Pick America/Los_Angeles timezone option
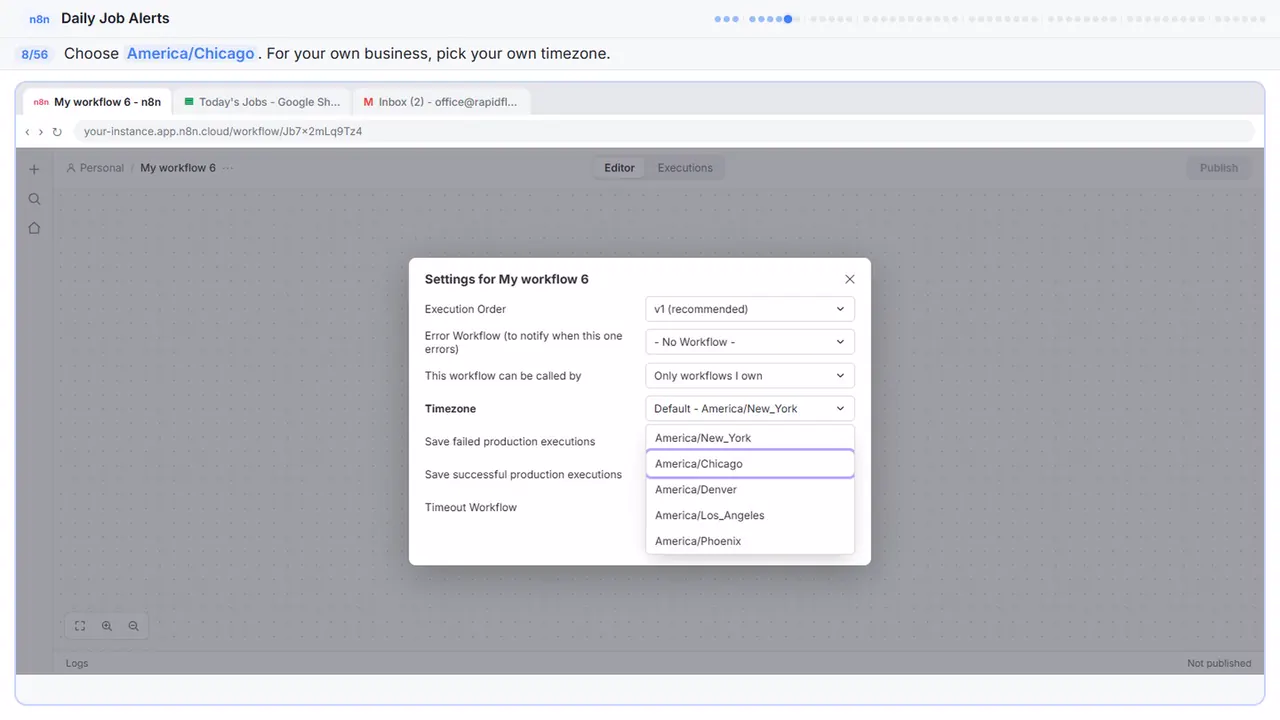The height and width of the screenshot is (720, 1280). pyautogui.click(x=750, y=516)
